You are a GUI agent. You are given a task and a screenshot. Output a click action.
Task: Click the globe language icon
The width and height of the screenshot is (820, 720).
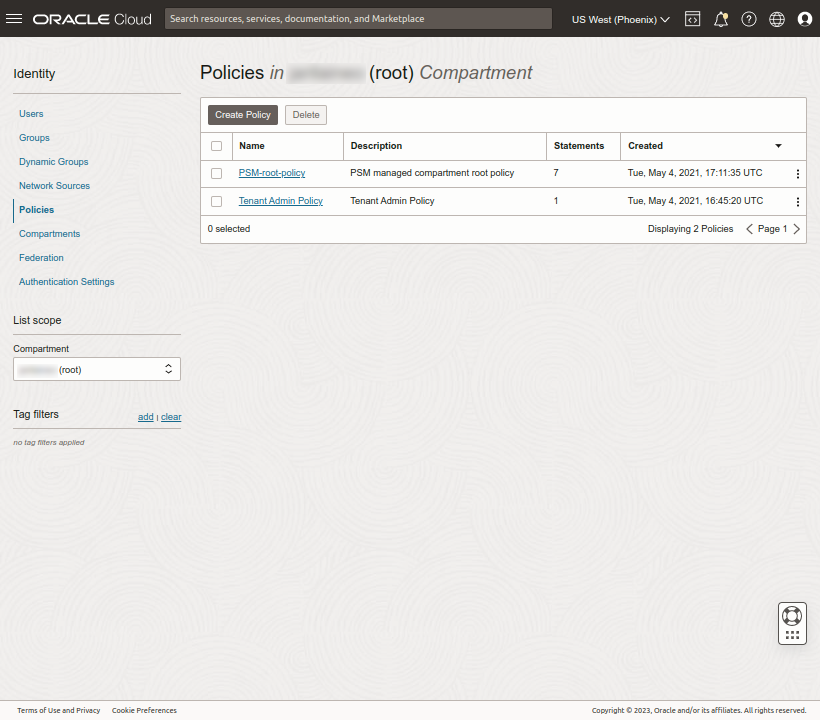(777, 18)
